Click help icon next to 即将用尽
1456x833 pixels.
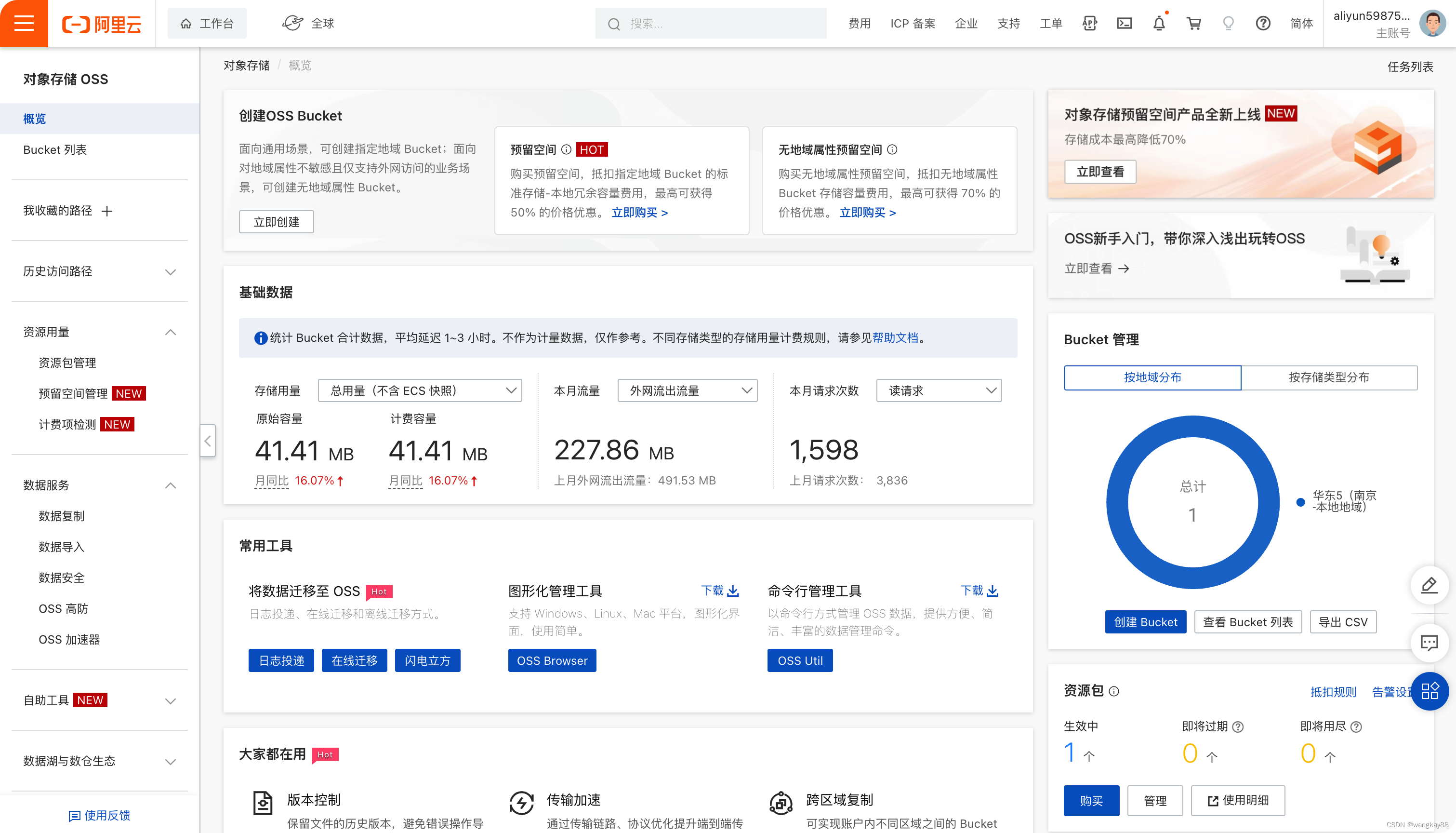point(1356,726)
